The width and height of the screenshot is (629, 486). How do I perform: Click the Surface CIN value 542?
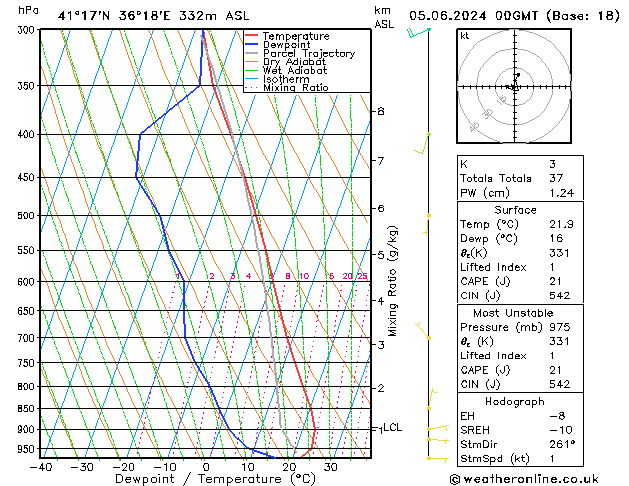[x=560, y=296]
